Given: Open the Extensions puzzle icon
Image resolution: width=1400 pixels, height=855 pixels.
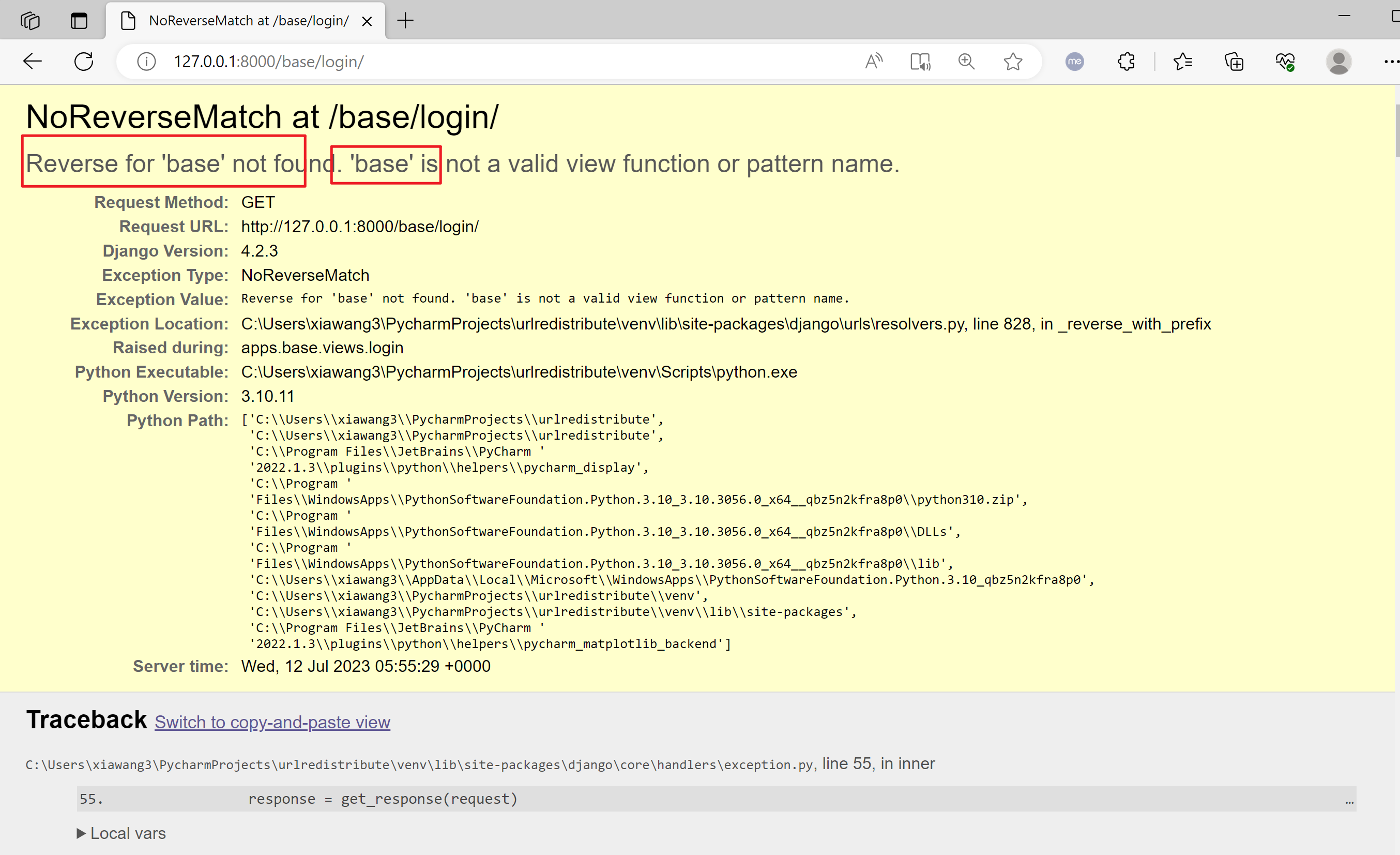Looking at the screenshot, I should pos(1125,62).
